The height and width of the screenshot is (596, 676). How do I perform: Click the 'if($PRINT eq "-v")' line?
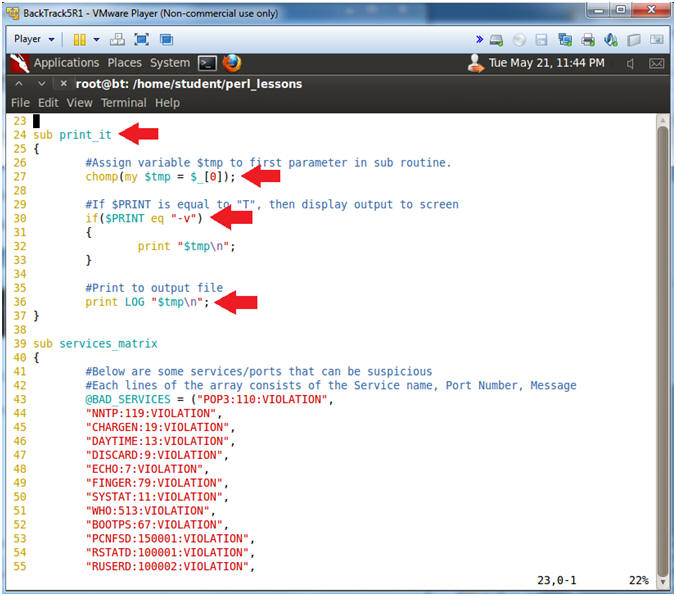(x=144, y=218)
